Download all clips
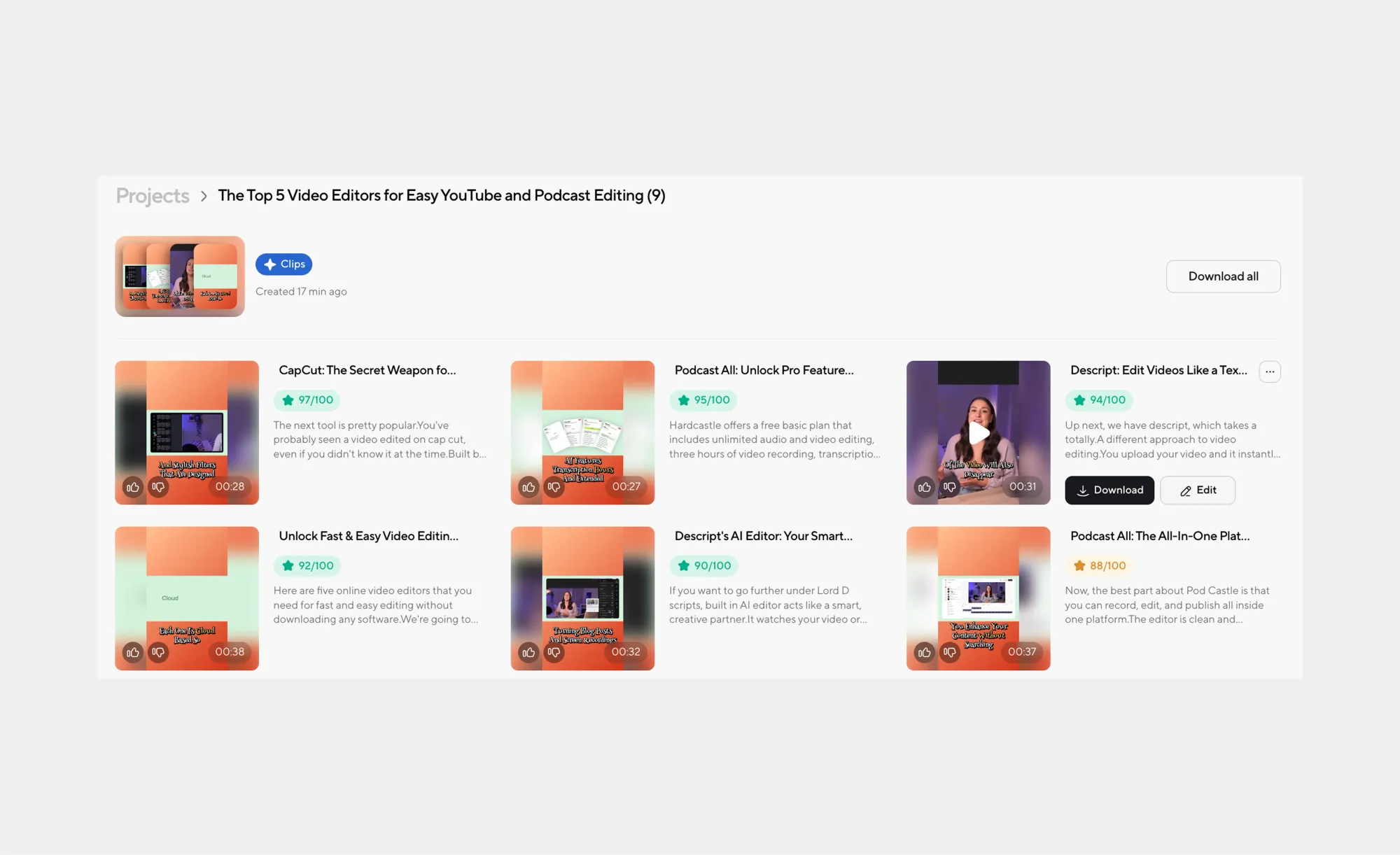 [1223, 276]
